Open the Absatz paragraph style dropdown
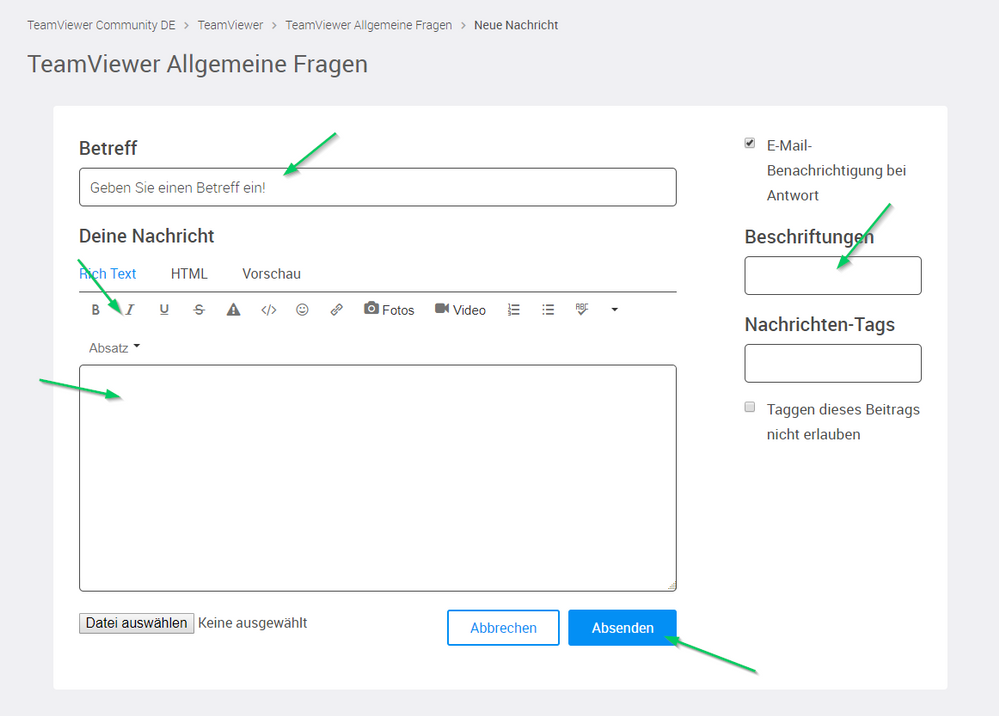This screenshot has width=999, height=716. point(114,348)
